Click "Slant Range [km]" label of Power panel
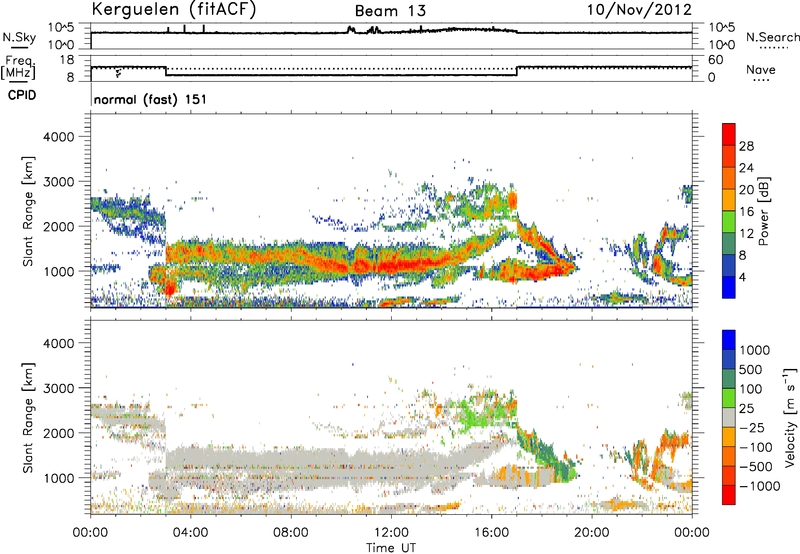The height and width of the screenshot is (554, 800). tap(28, 211)
